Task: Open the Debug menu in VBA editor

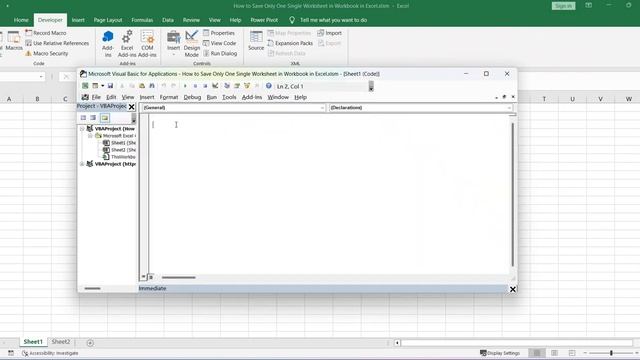Action: 192,97
